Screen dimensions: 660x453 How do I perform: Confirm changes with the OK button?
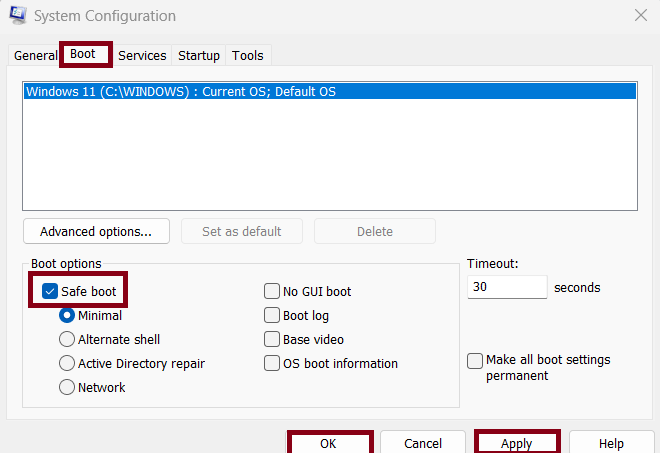pyautogui.click(x=330, y=443)
